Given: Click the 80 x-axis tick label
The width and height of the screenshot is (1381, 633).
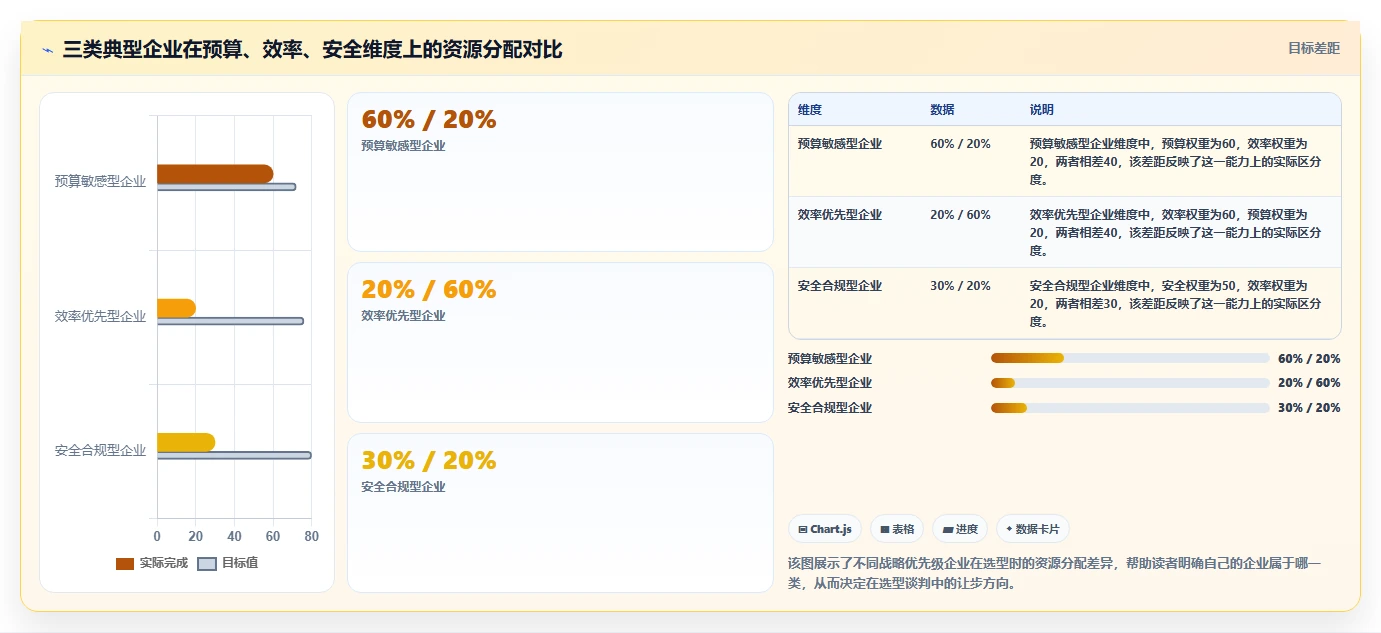Looking at the screenshot, I should 311,536.
